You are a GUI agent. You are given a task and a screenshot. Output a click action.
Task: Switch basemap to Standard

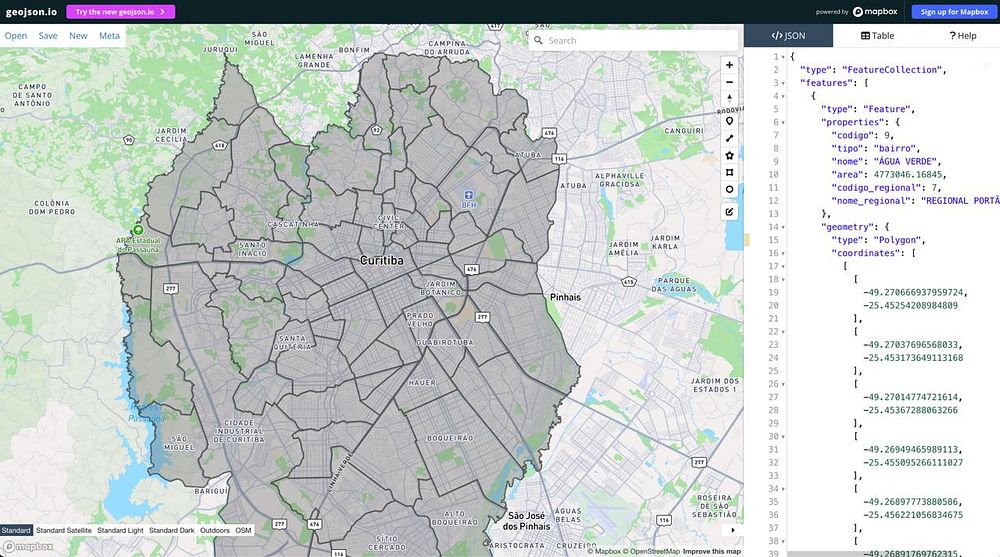coord(16,530)
